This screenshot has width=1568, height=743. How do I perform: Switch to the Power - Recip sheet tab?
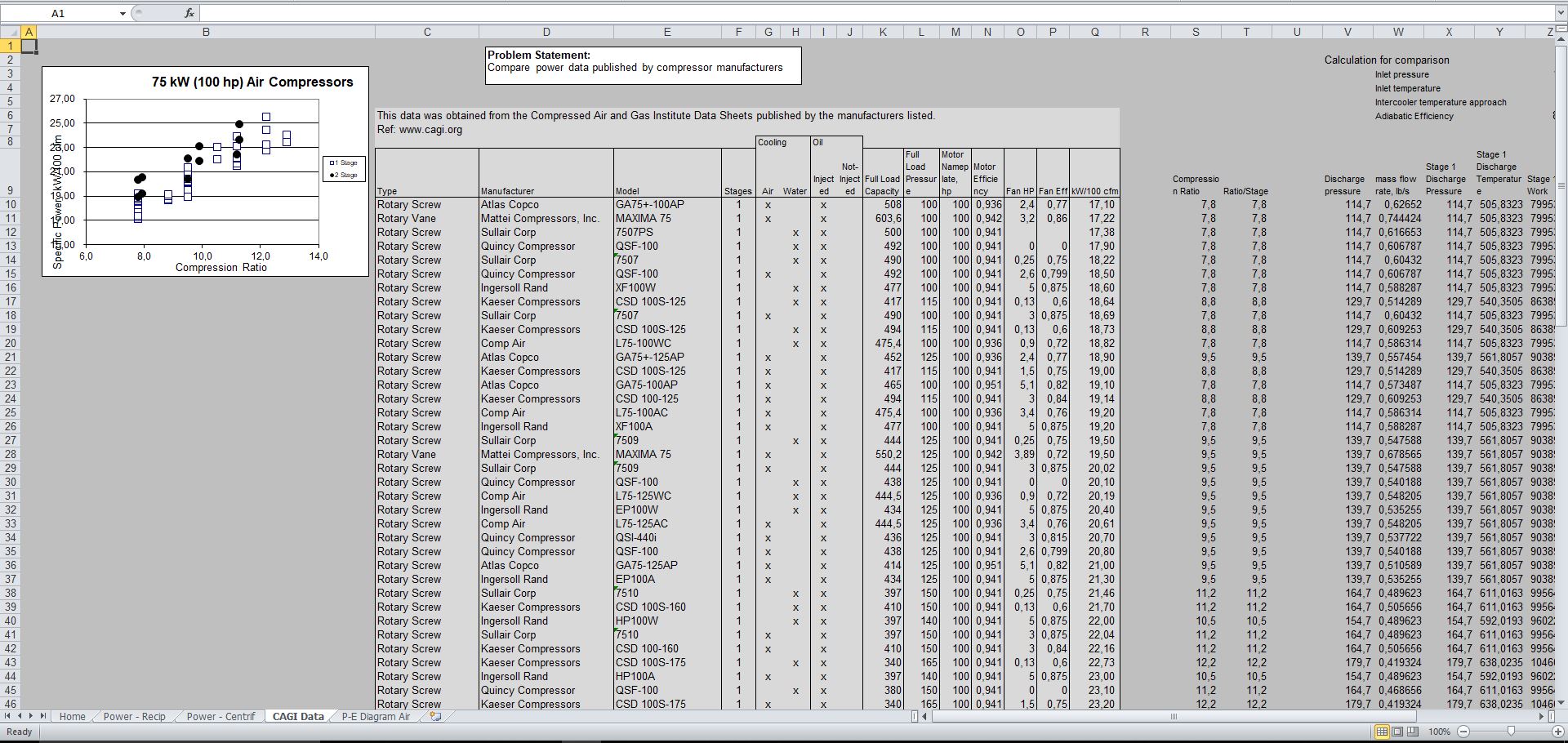tap(134, 716)
